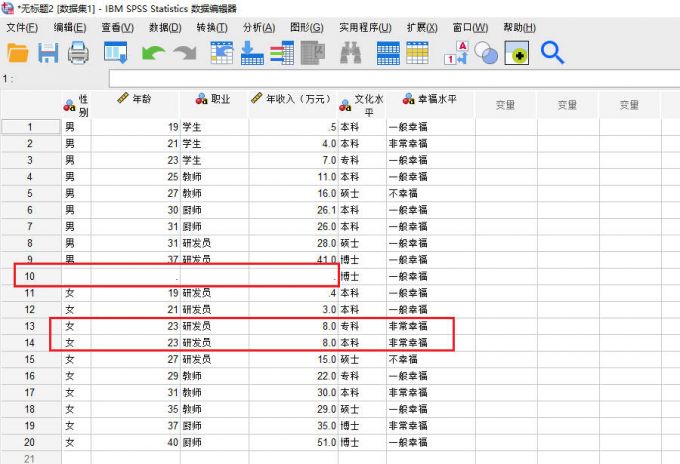
Task: Open the 帮助 menu
Action: coord(519,28)
